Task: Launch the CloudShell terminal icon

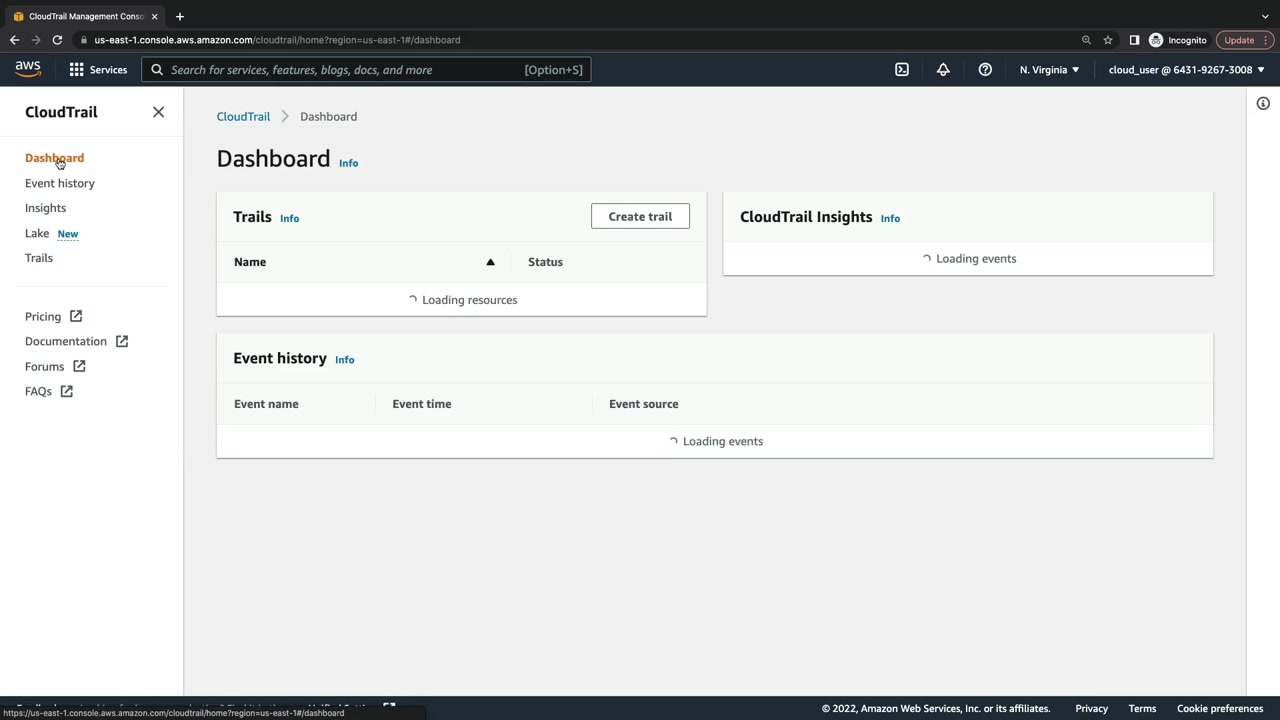Action: (902, 70)
